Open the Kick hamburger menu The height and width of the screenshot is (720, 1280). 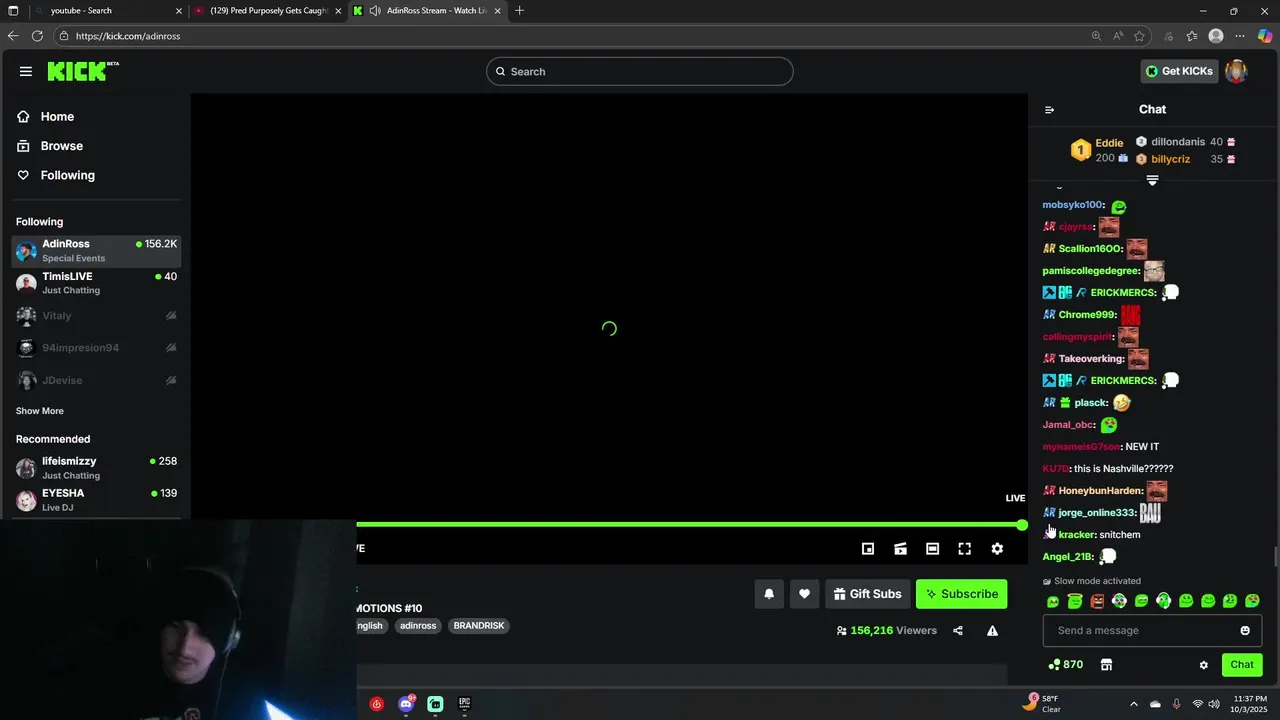25,71
